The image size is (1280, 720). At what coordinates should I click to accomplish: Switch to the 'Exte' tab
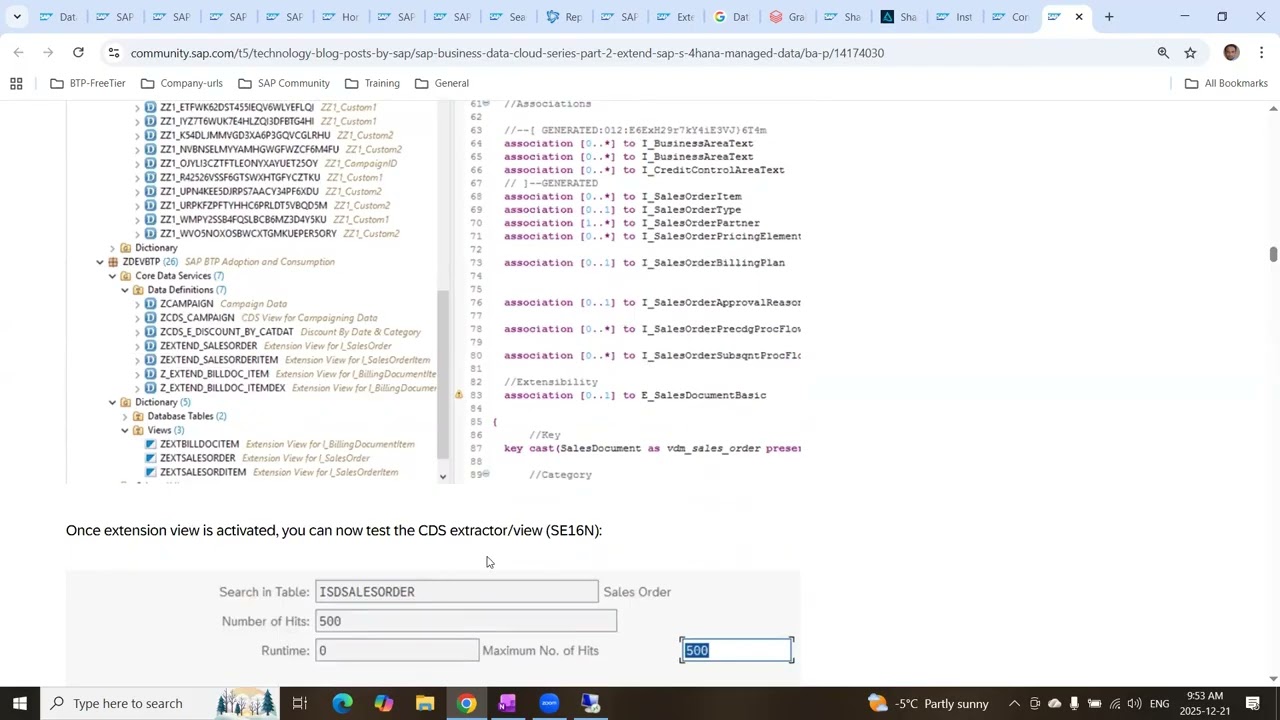pyautogui.click(x=675, y=17)
